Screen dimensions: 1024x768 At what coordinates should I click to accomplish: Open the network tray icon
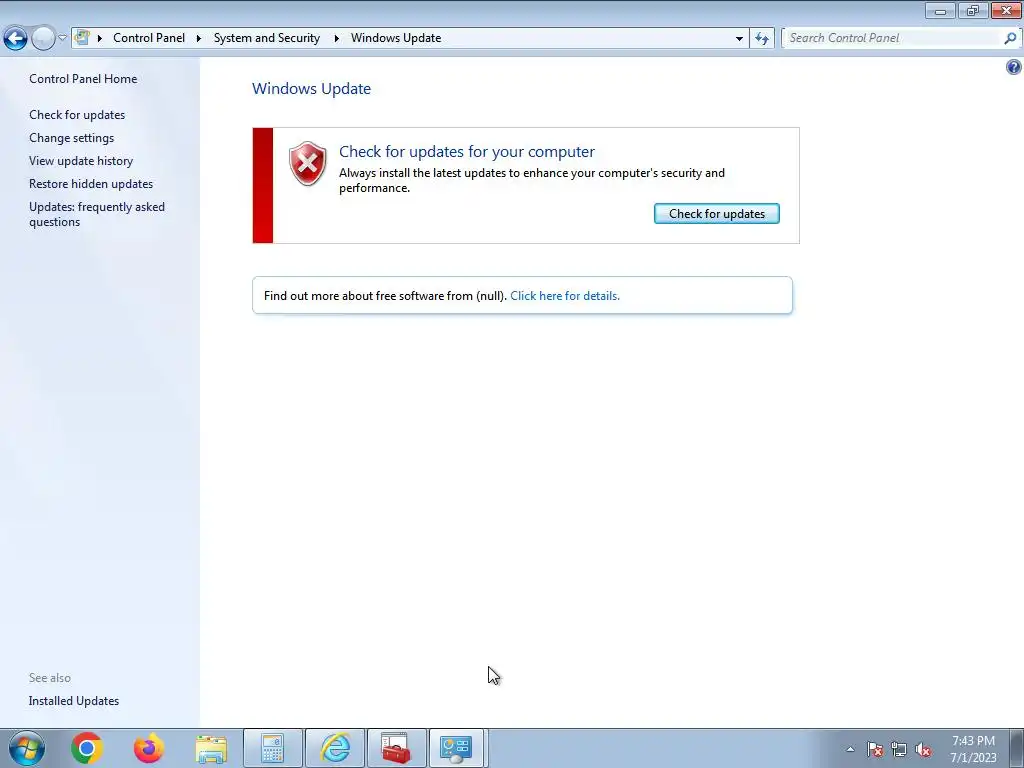tap(899, 749)
